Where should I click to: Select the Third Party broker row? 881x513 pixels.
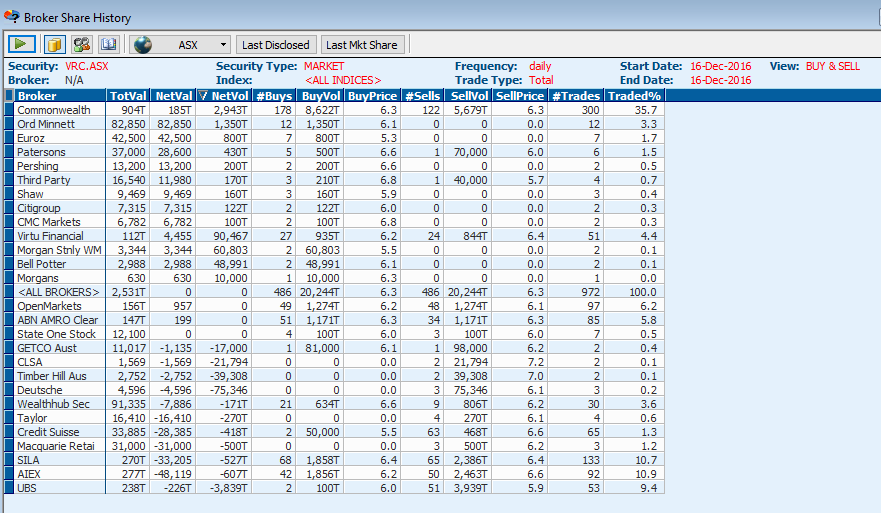tap(335, 180)
